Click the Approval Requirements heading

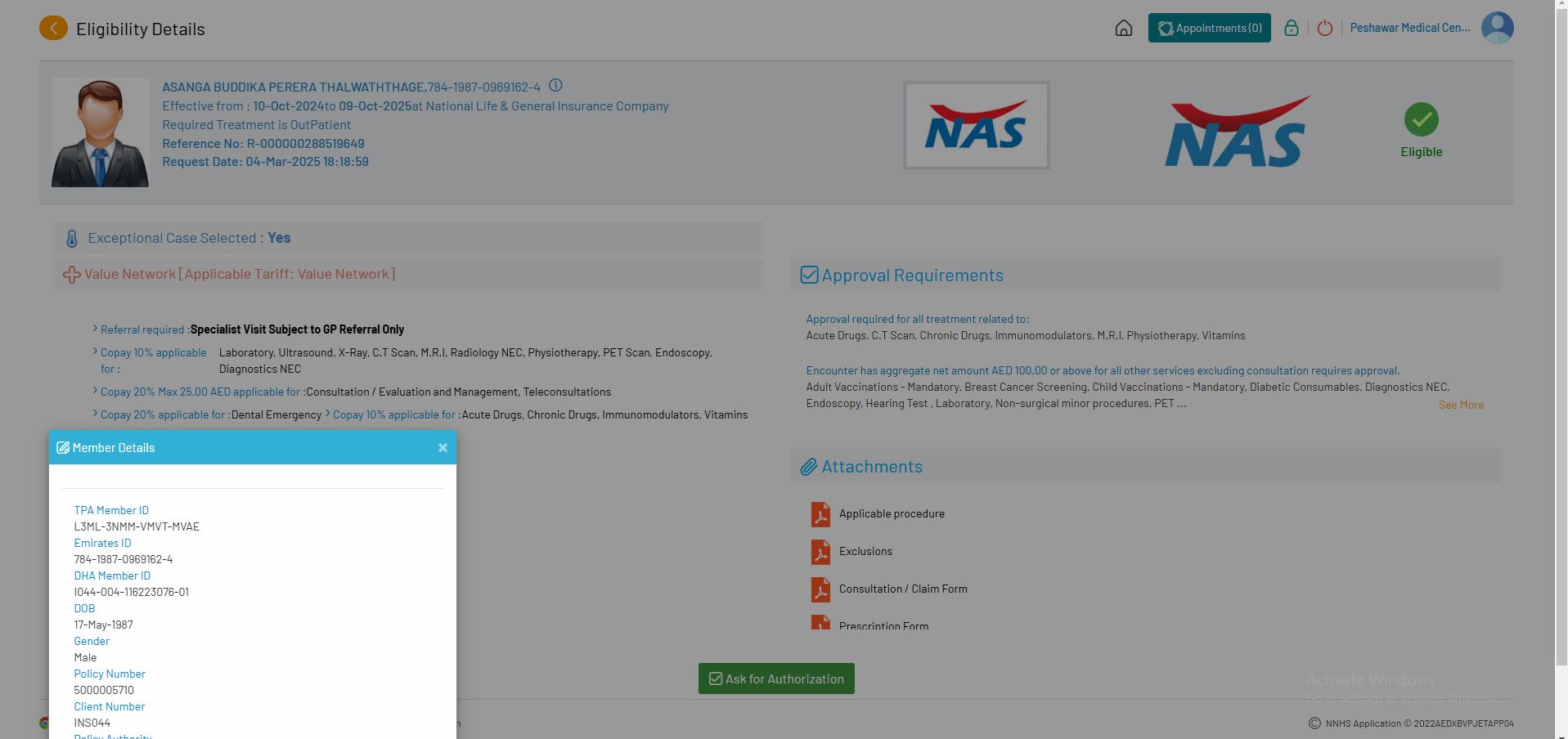(912, 275)
